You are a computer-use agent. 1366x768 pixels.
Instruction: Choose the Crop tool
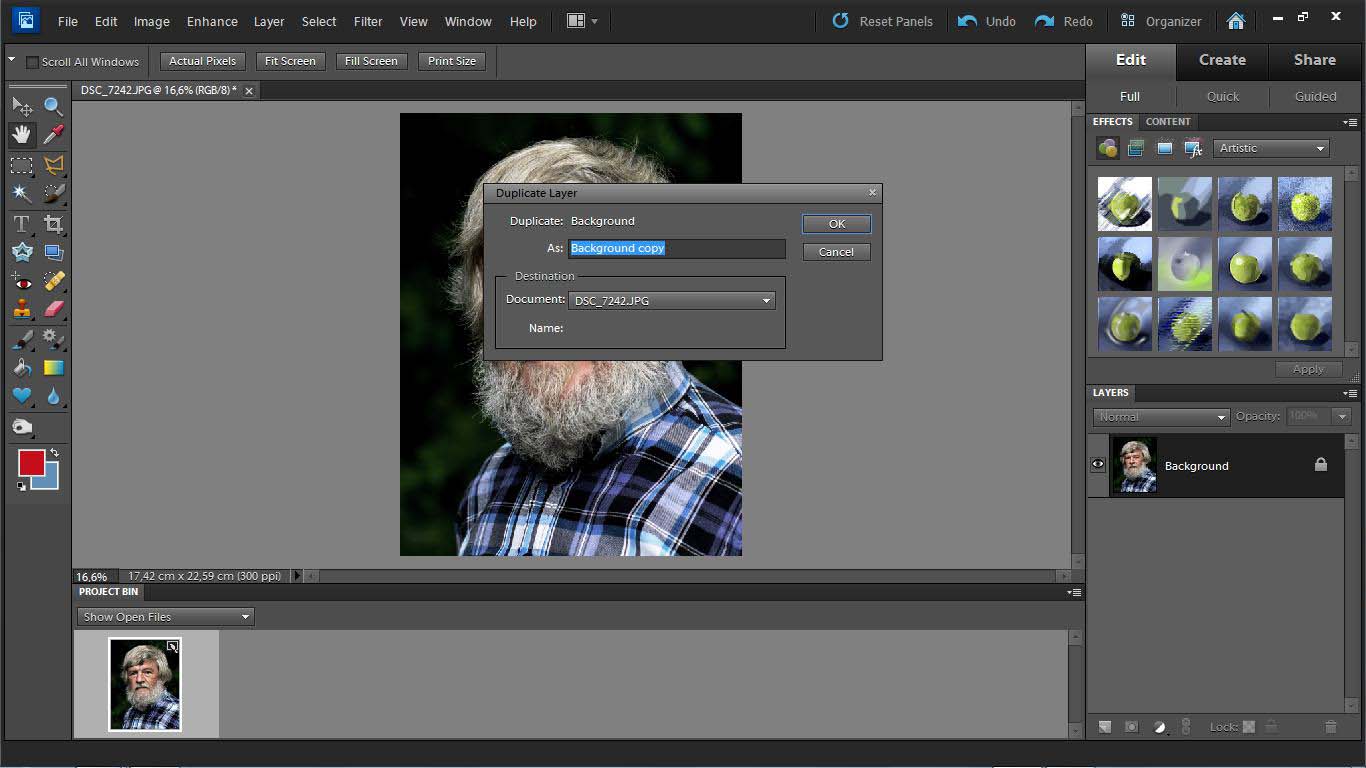pos(54,224)
